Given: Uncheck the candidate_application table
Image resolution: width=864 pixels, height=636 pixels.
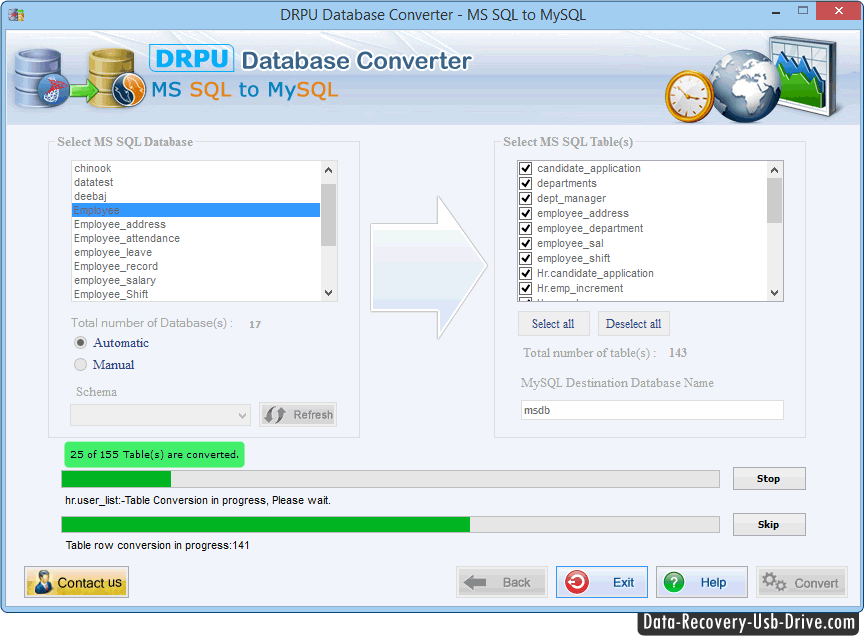Looking at the screenshot, I should pyautogui.click(x=526, y=168).
